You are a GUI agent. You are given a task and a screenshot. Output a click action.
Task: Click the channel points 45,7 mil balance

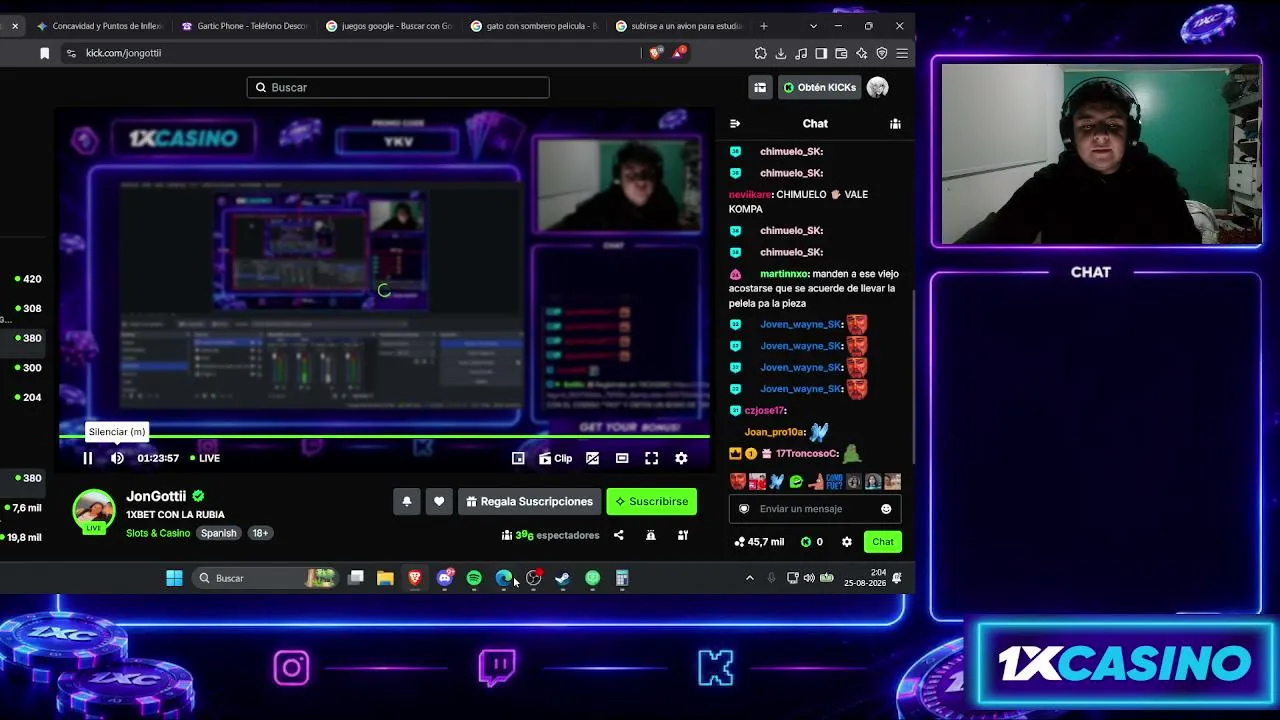759,542
